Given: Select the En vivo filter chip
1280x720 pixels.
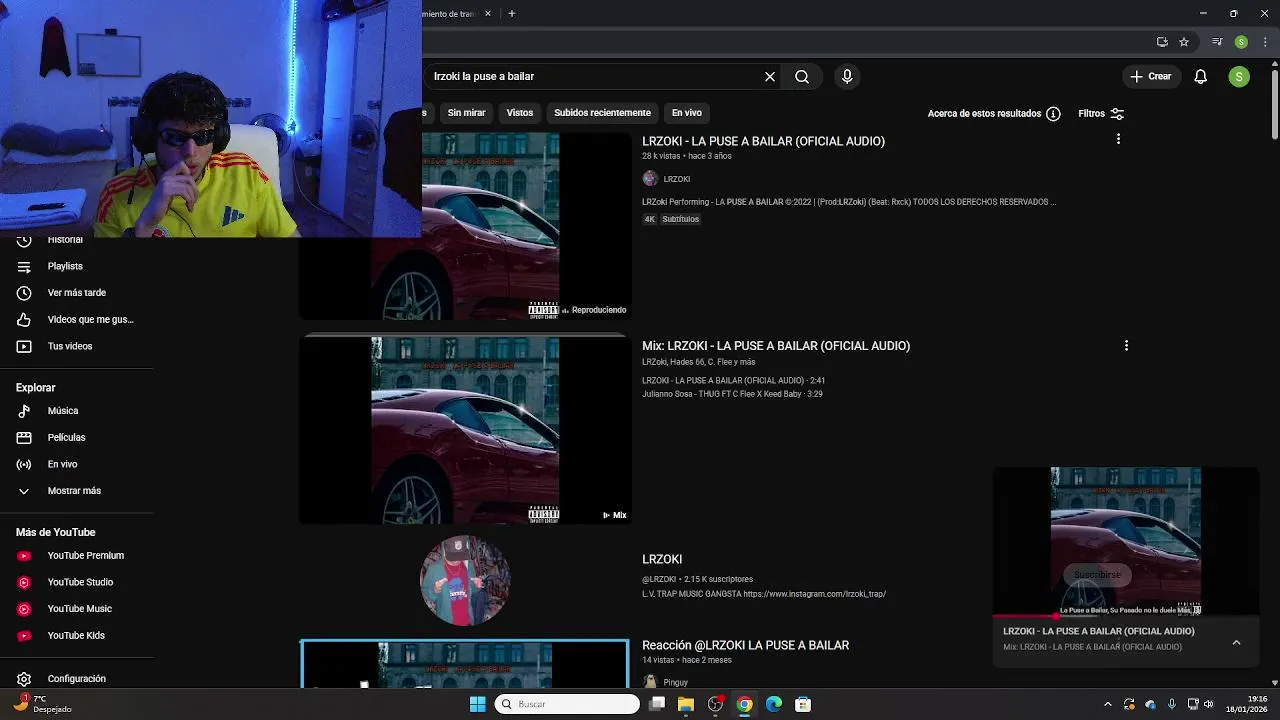Looking at the screenshot, I should pos(687,113).
